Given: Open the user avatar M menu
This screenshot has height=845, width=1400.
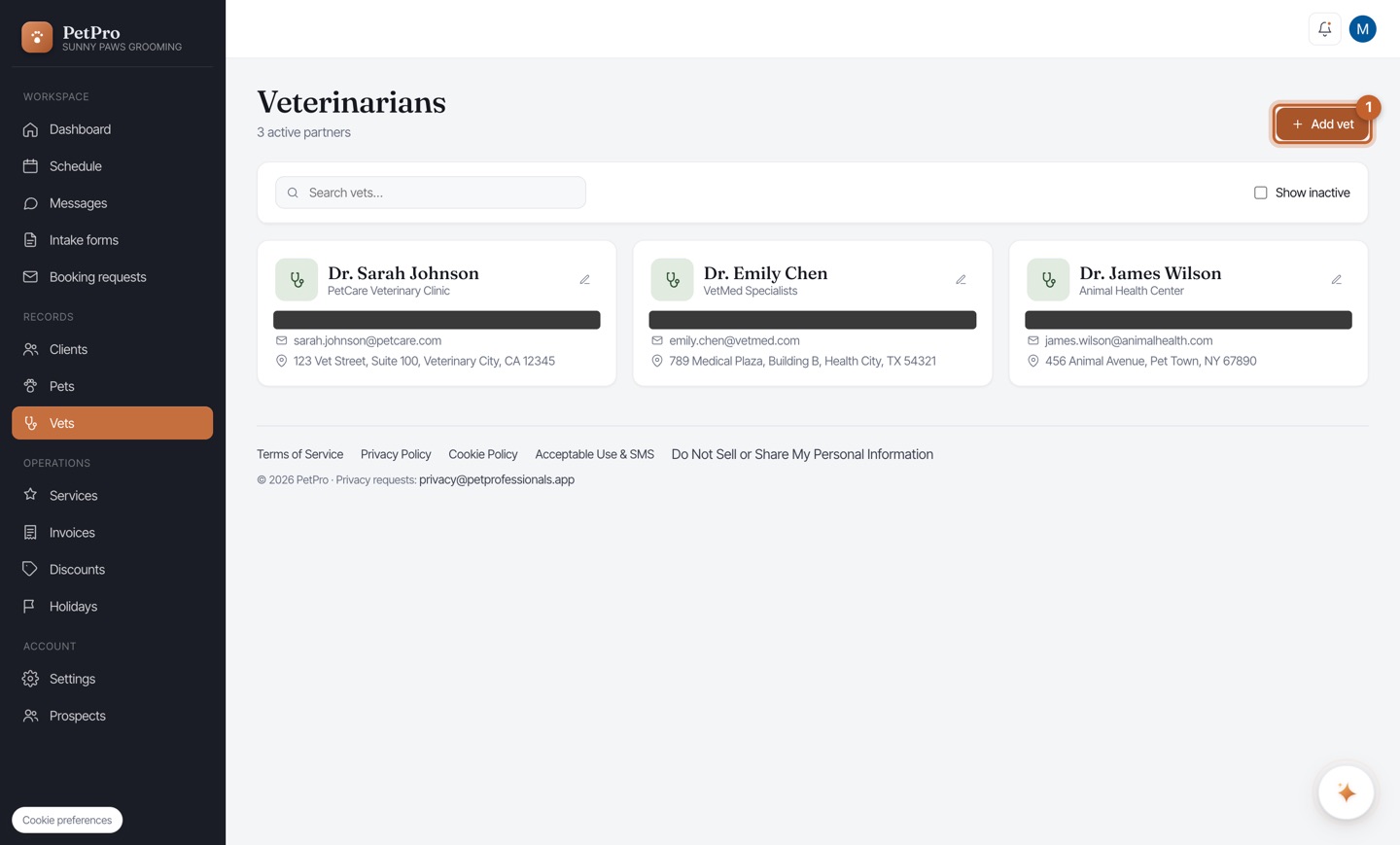Looking at the screenshot, I should click(x=1362, y=29).
